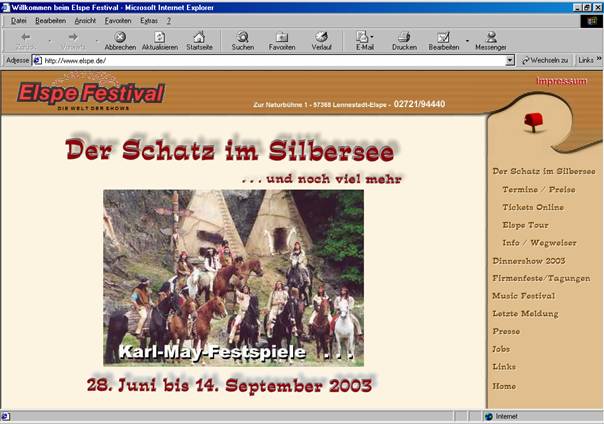Open the Bearbeiten toolbar dropdown arrow

(467, 40)
